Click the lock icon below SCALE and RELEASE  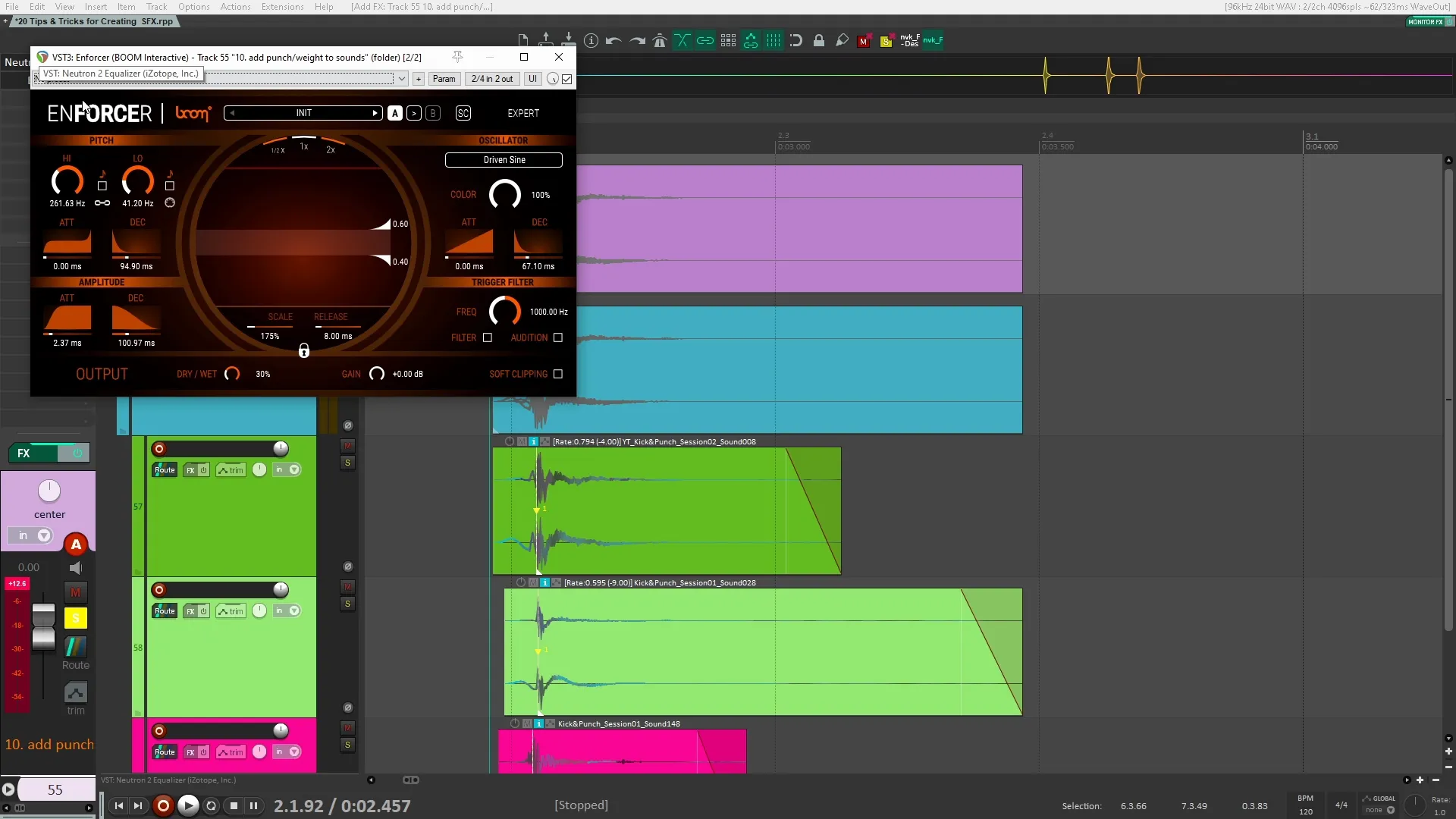pos(304,351)
